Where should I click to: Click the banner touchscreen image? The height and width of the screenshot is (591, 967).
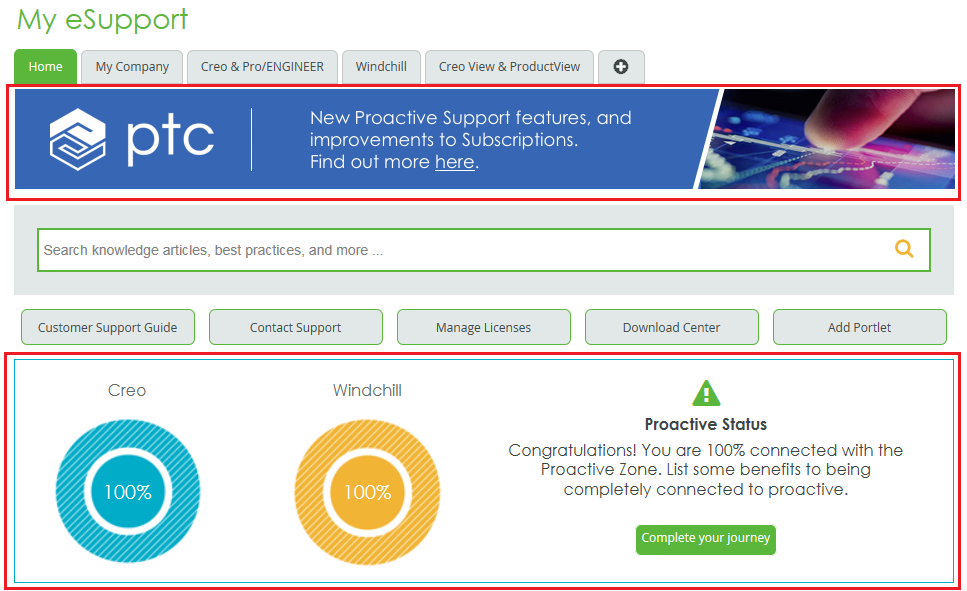pos(826,139)
